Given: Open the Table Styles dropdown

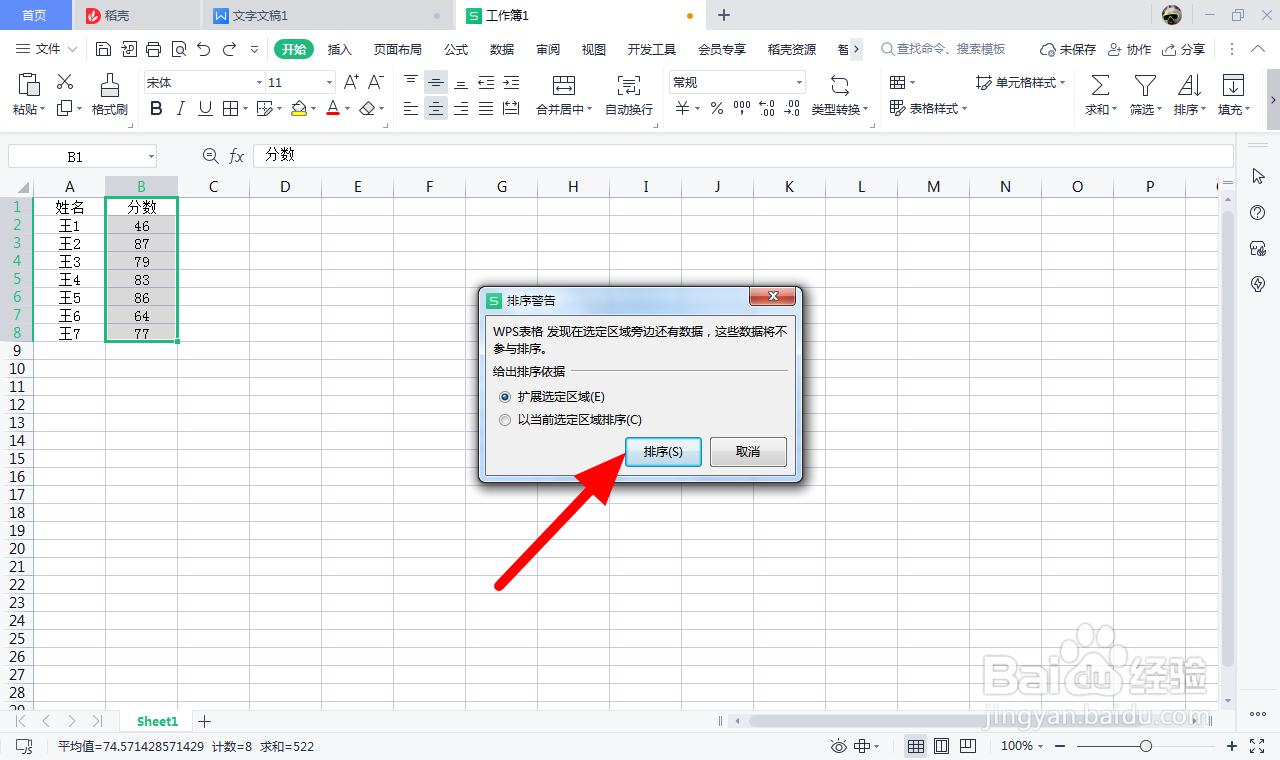Looking at the screenshot, I should [929, 109].
